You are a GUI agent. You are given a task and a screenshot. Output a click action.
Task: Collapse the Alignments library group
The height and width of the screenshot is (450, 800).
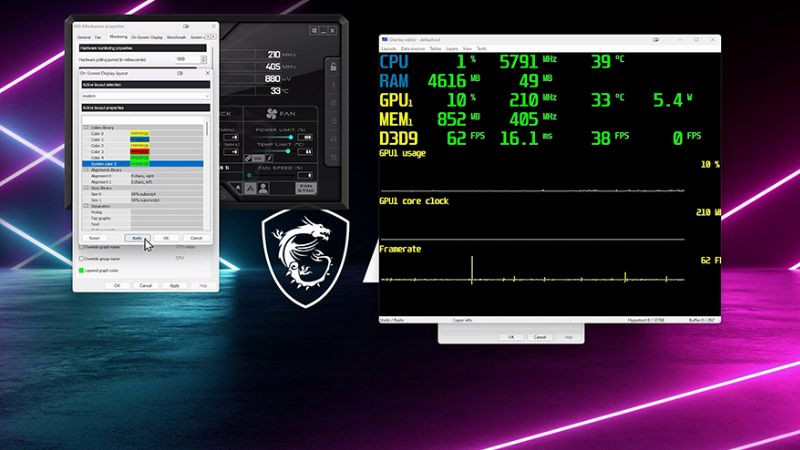(x=86, y=170)
